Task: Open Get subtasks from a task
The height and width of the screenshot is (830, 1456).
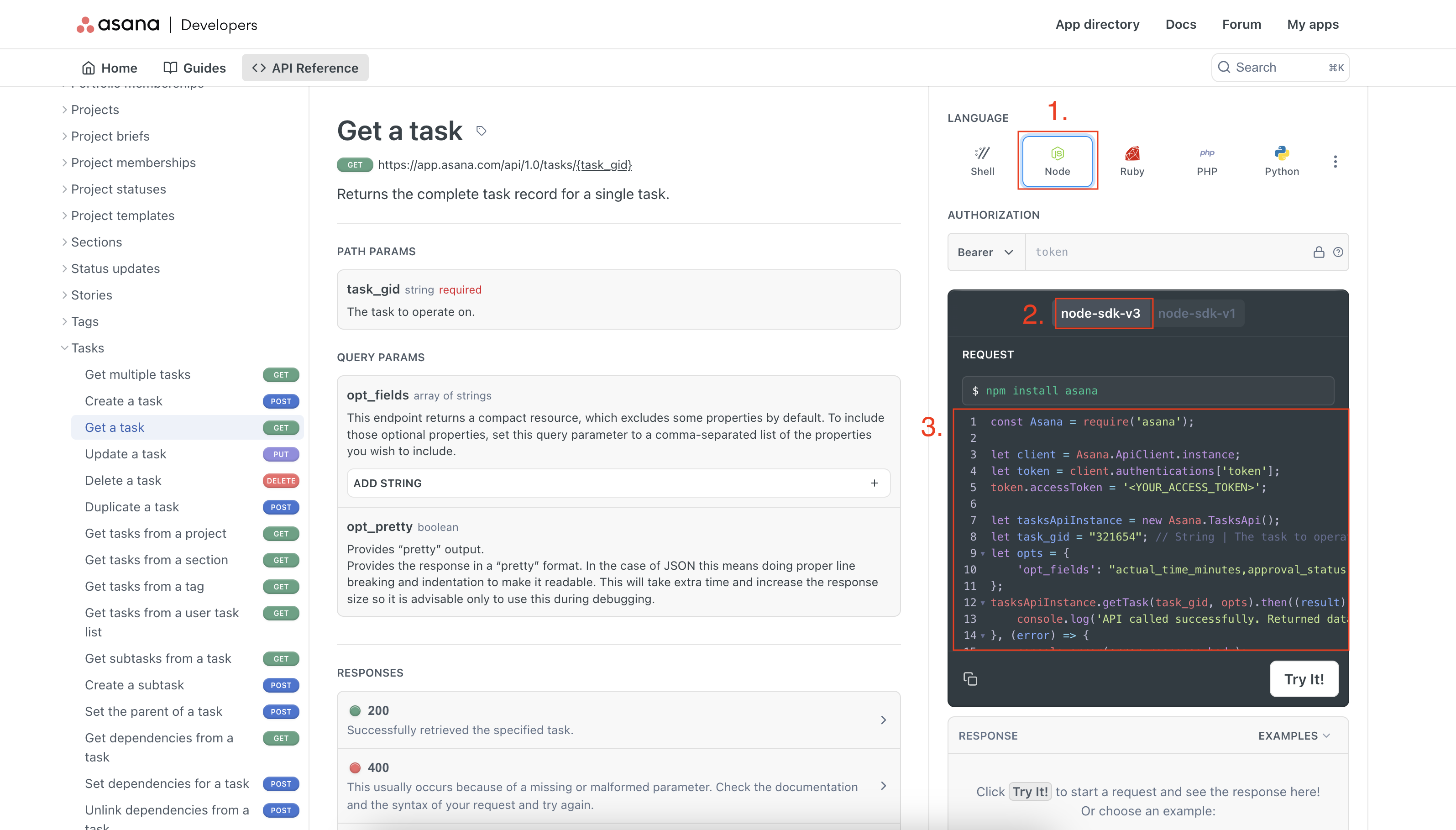Action: (x=188, y=658)
